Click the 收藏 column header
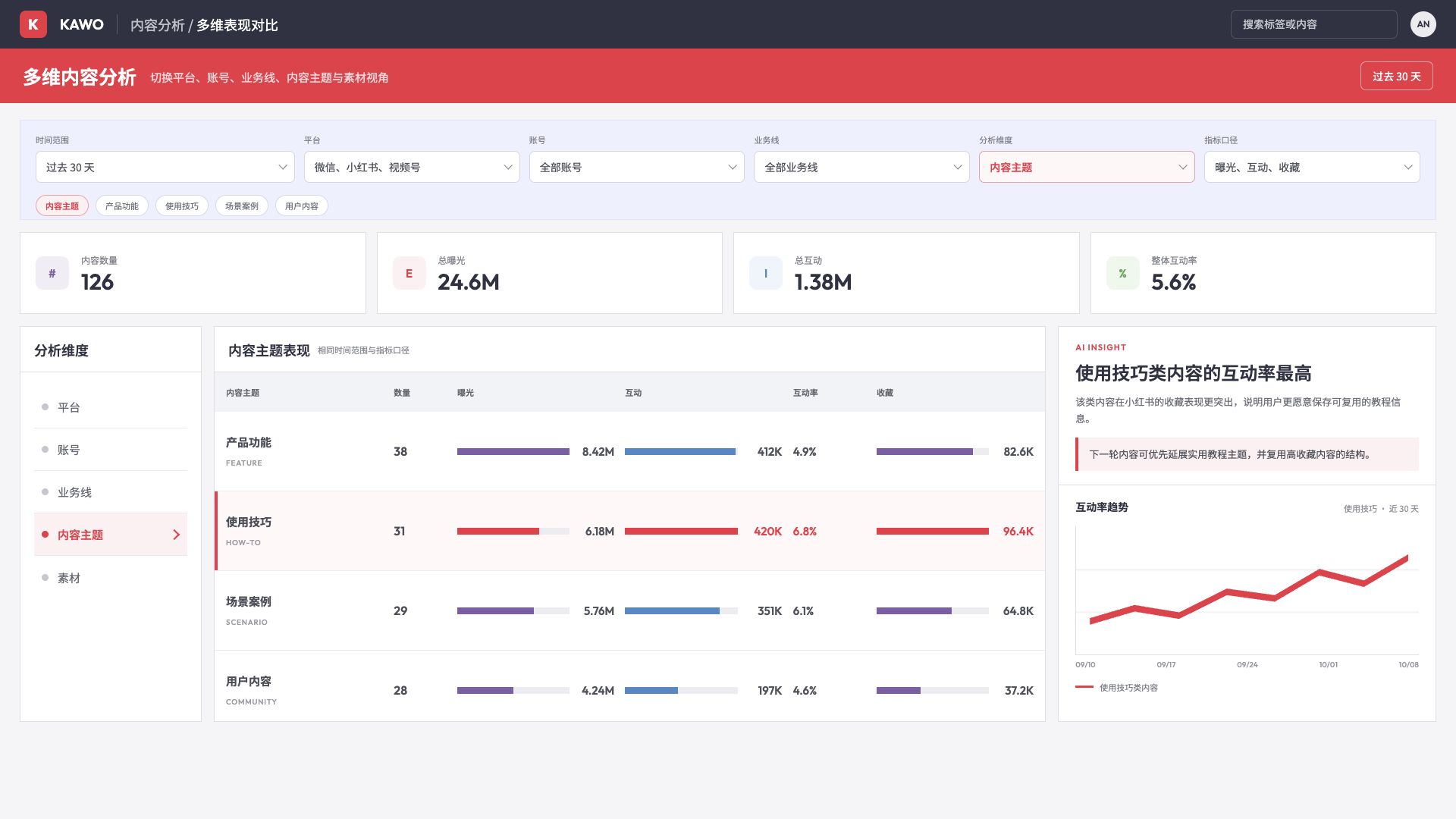1456x819 pixels. tap(885, 393)
